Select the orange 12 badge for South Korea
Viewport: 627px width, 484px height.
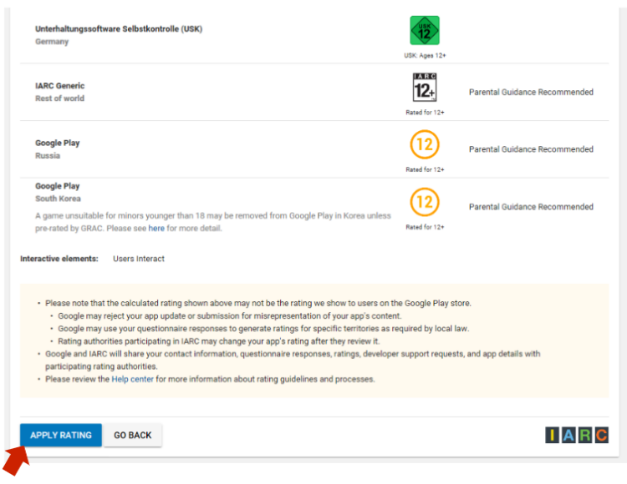[x=424, y=203]
